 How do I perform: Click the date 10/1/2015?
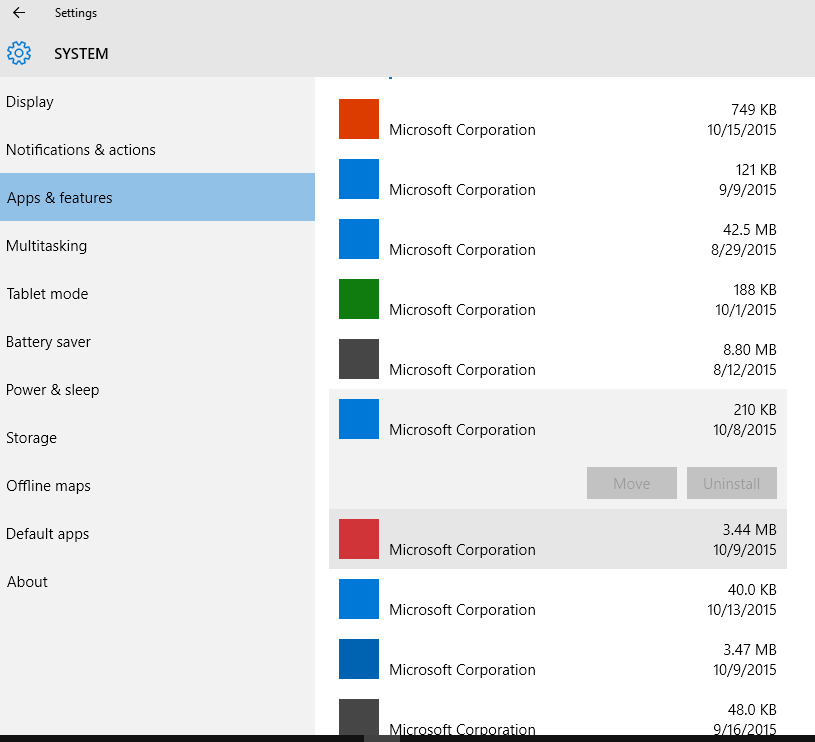(746, 310)
